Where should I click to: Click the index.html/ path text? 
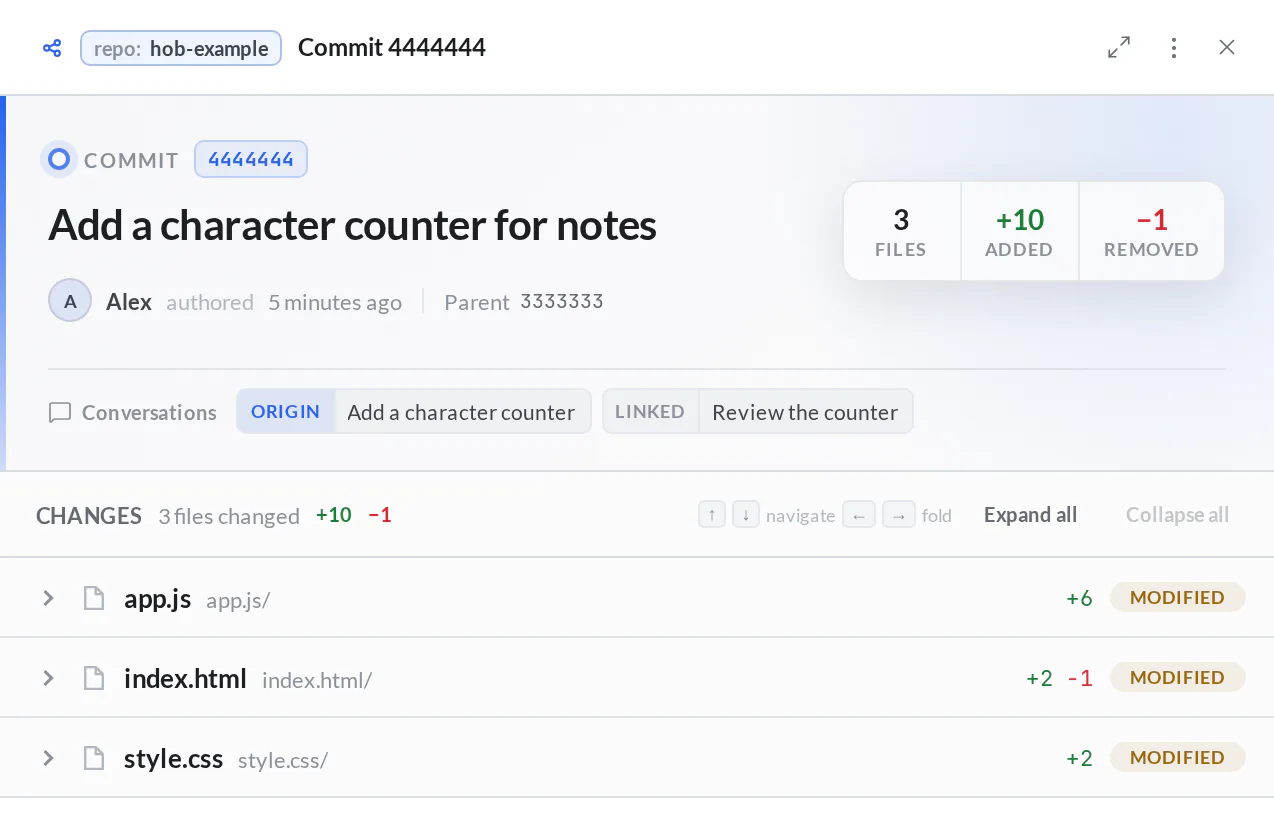point(317,680)
